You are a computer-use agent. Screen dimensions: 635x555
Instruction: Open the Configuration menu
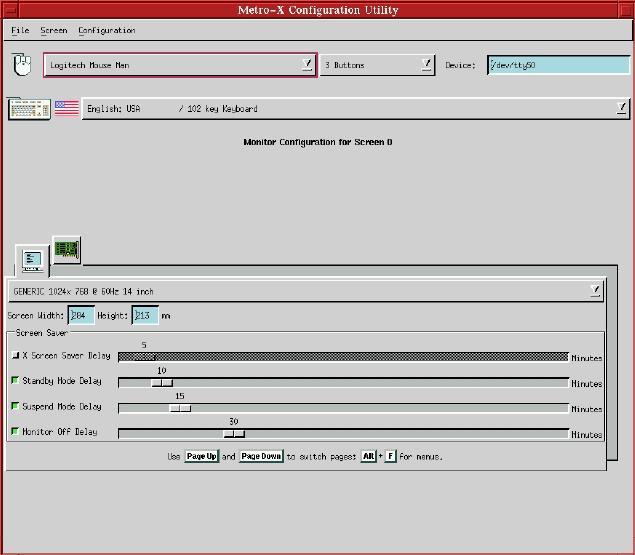[x=106, y=31]
